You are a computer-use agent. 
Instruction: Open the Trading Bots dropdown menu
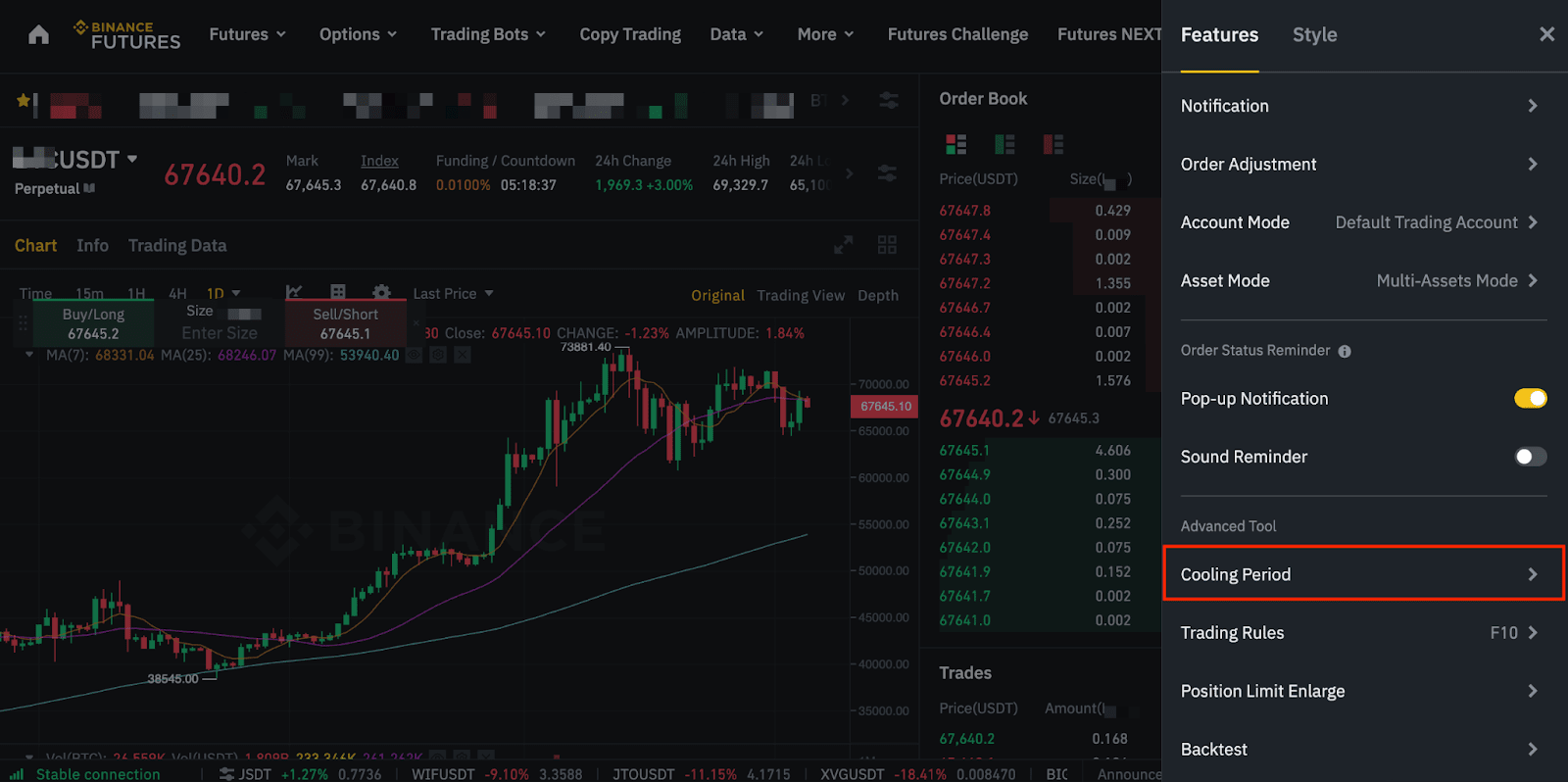pos(488,34)
